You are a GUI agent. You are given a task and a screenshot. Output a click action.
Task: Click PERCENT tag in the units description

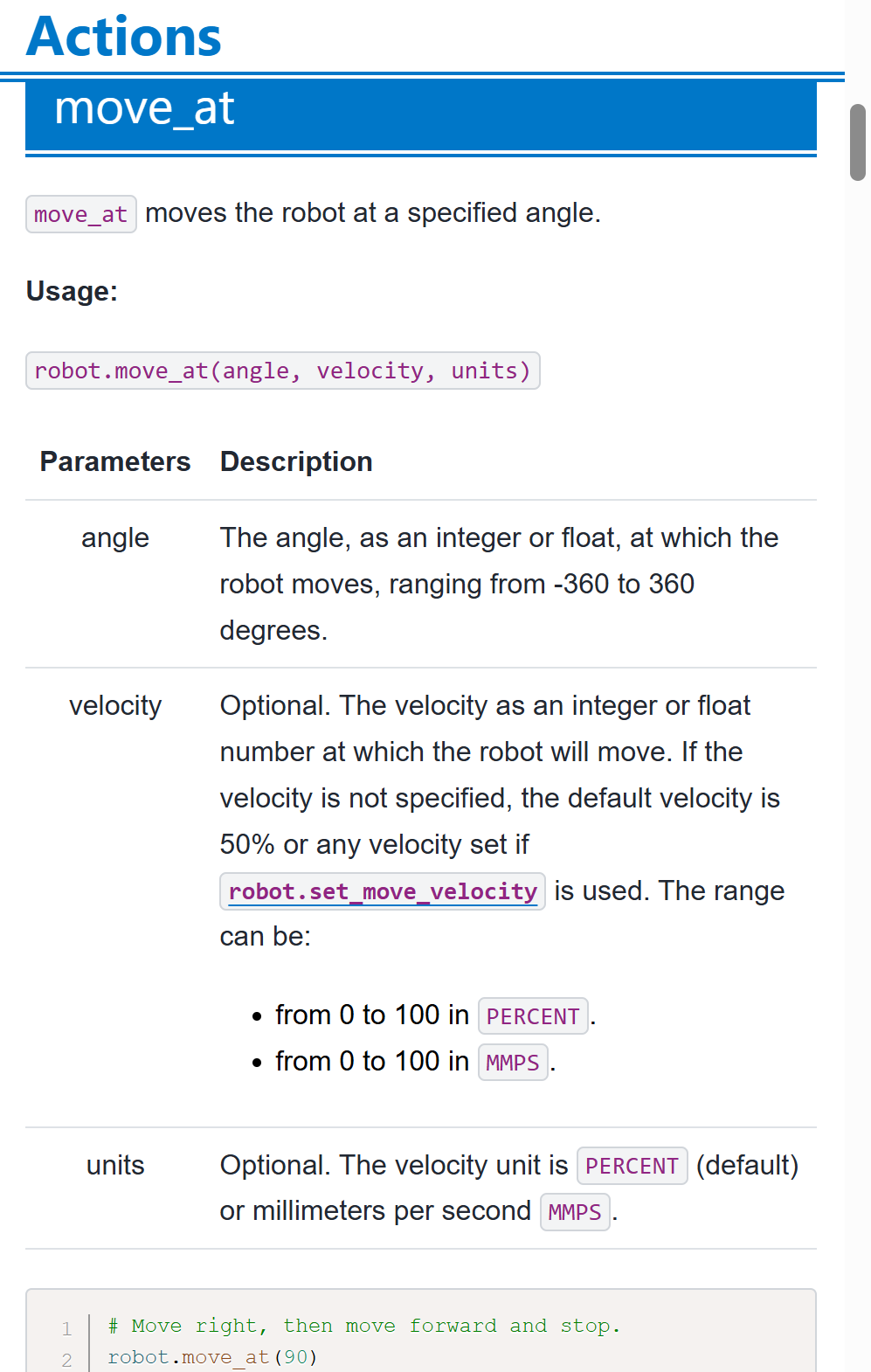632,1166
